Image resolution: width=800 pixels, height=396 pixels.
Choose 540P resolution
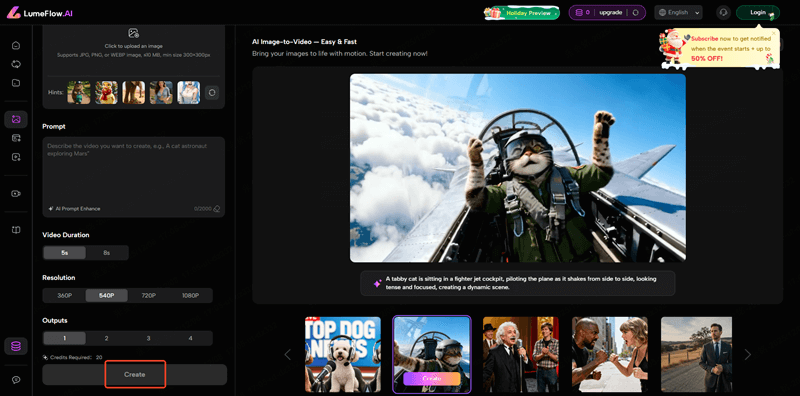pyautogui.click(x=107, y=295)
